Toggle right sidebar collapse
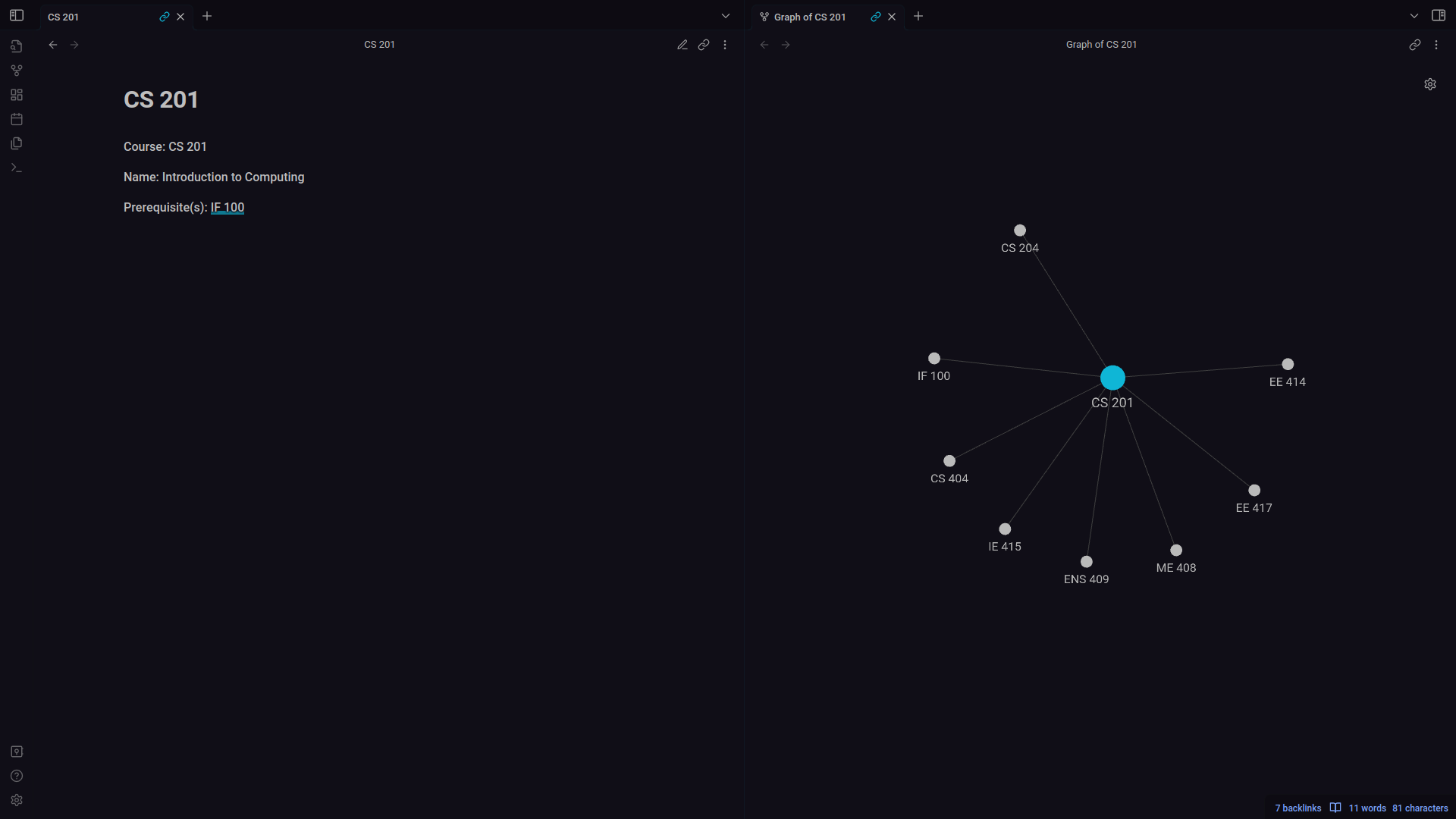This screenshot has height=819, width=1456. click(x=1438, y=15)
